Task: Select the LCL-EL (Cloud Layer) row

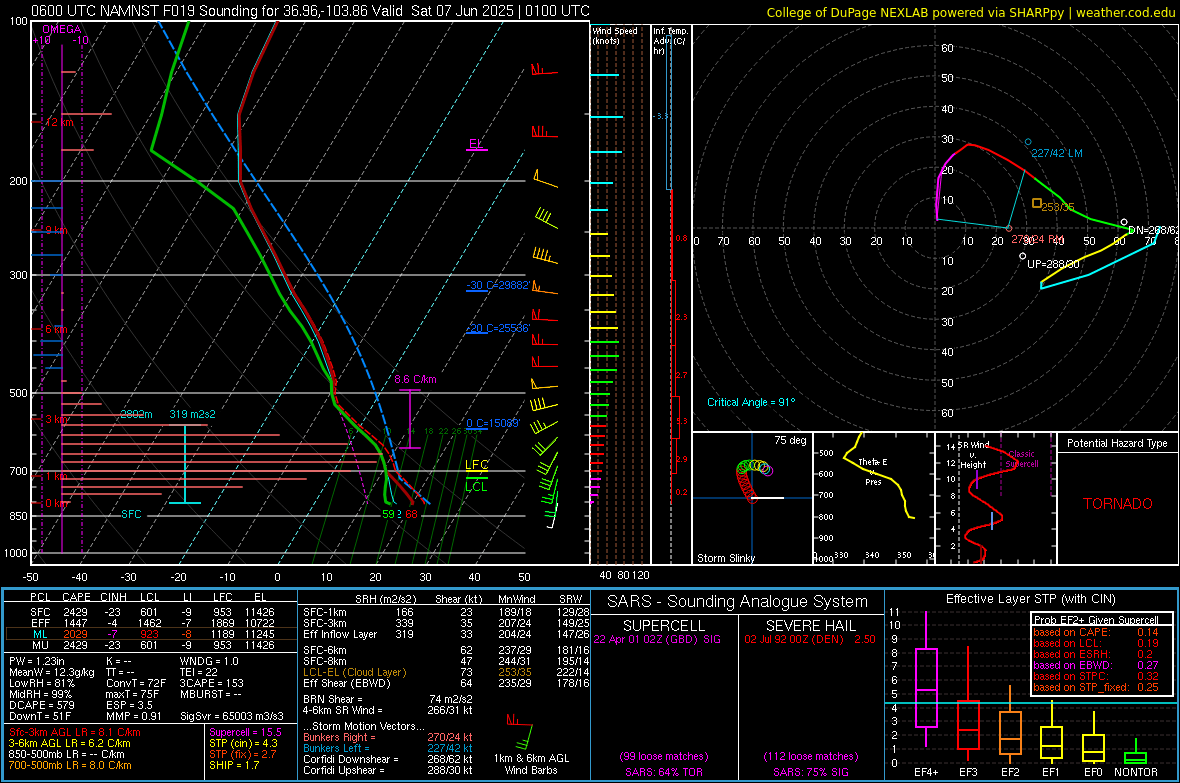Action: coord(446,672)
